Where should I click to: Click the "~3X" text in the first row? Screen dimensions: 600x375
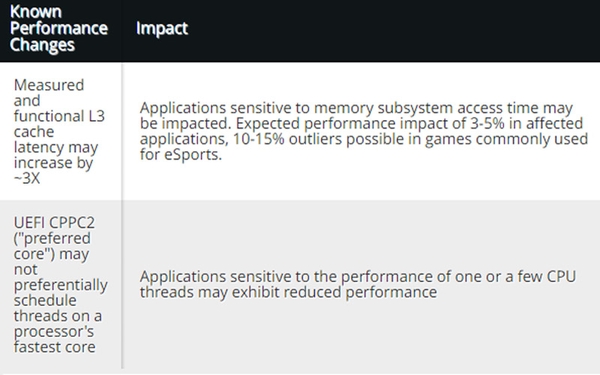[x=27, y=178]
